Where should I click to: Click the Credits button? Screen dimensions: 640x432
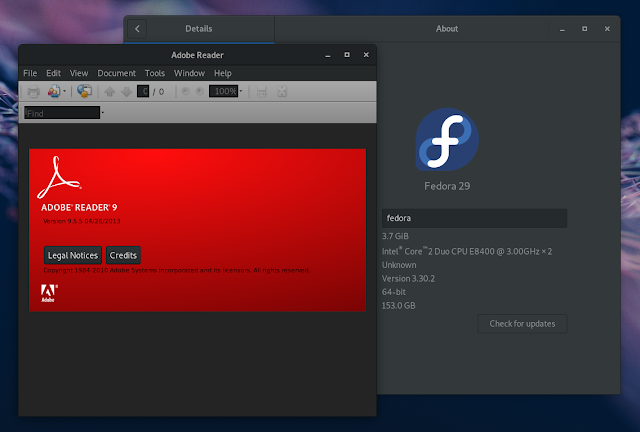point(123,255)
